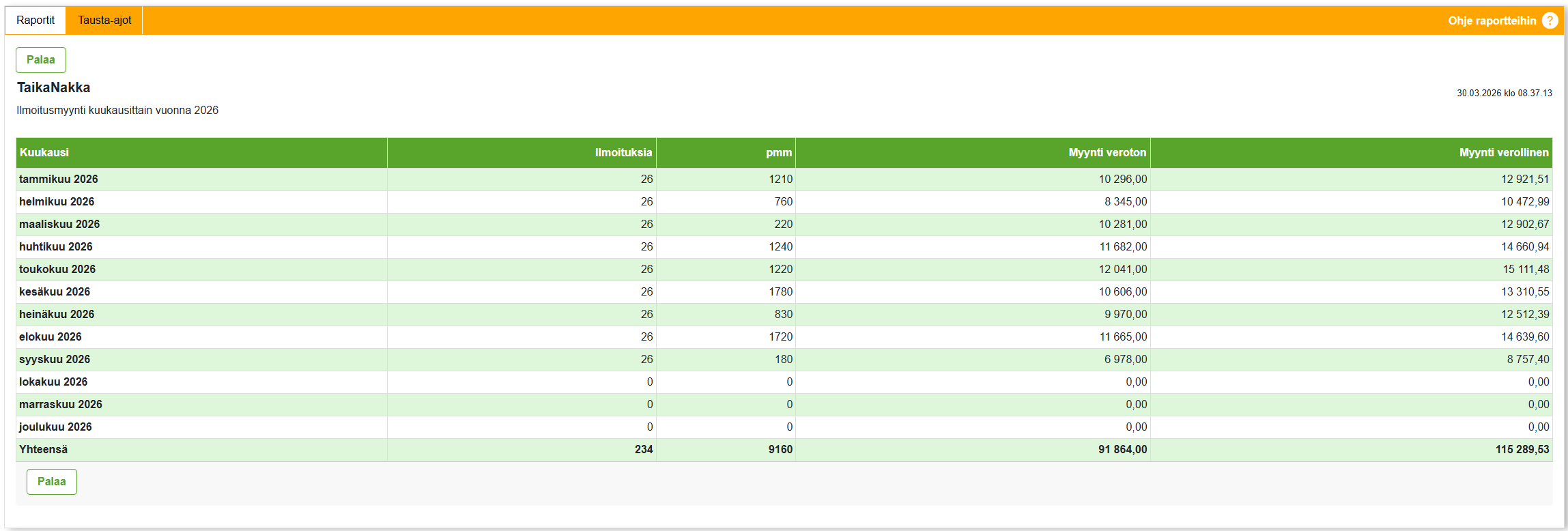Select the tammikuu 2026 row label
Image resolution: width=1568 pixels, height=531 pixels.
pos(59,179)
